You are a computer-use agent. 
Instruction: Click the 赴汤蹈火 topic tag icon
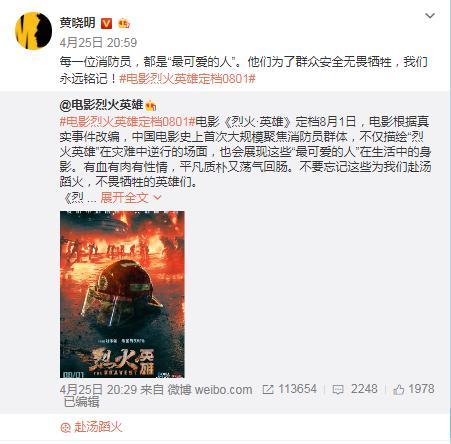65,428
